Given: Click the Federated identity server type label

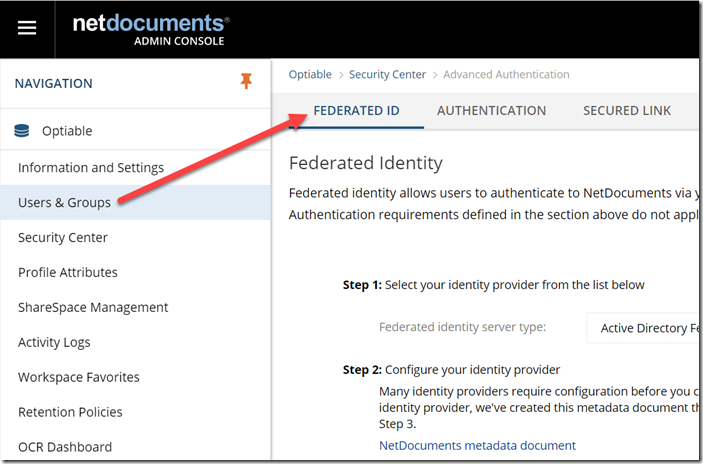Looking at the screenshot, I should point(462,327).
